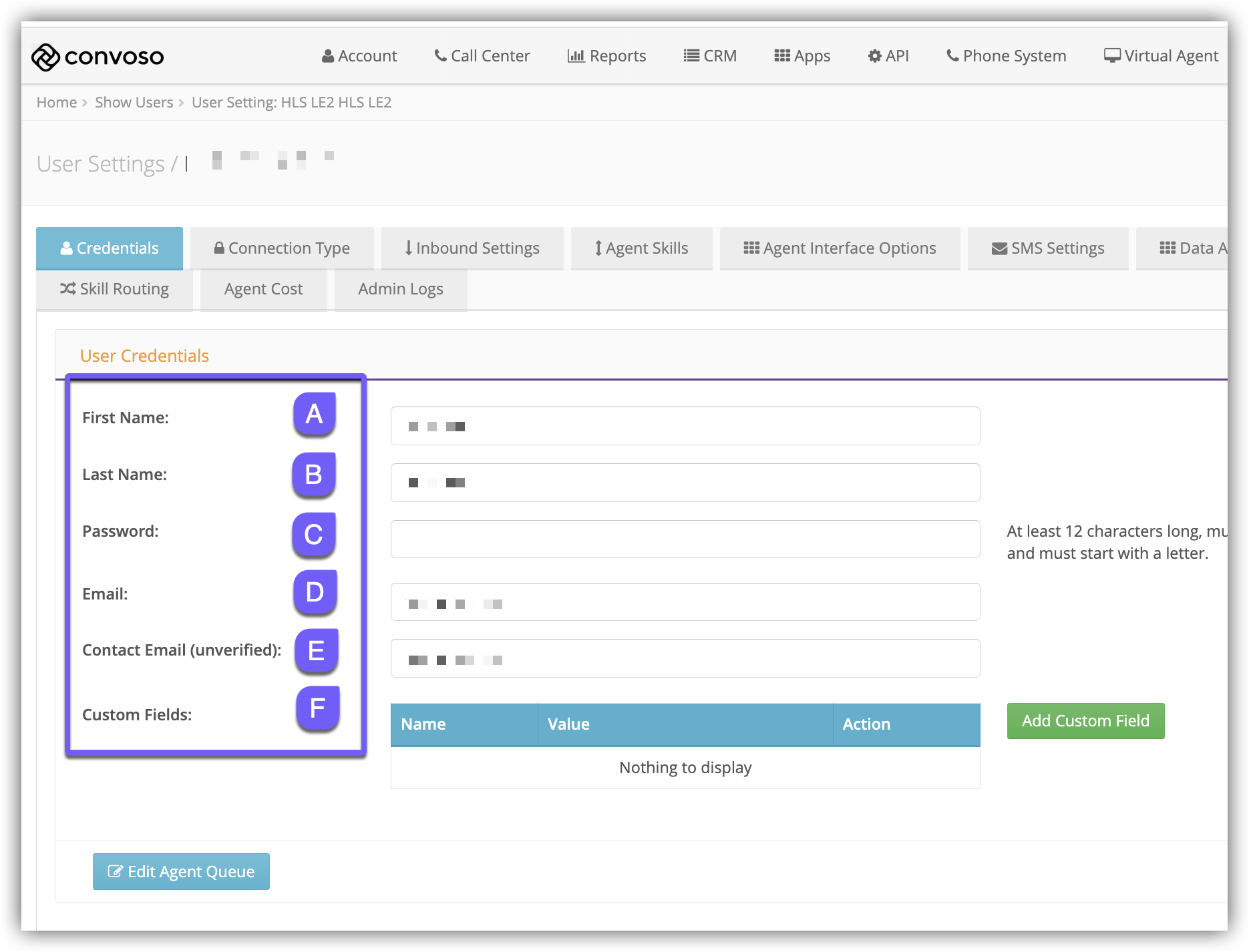1249x952 pixels.
Task: Open the CRM menu
Action: pos(710,56)
